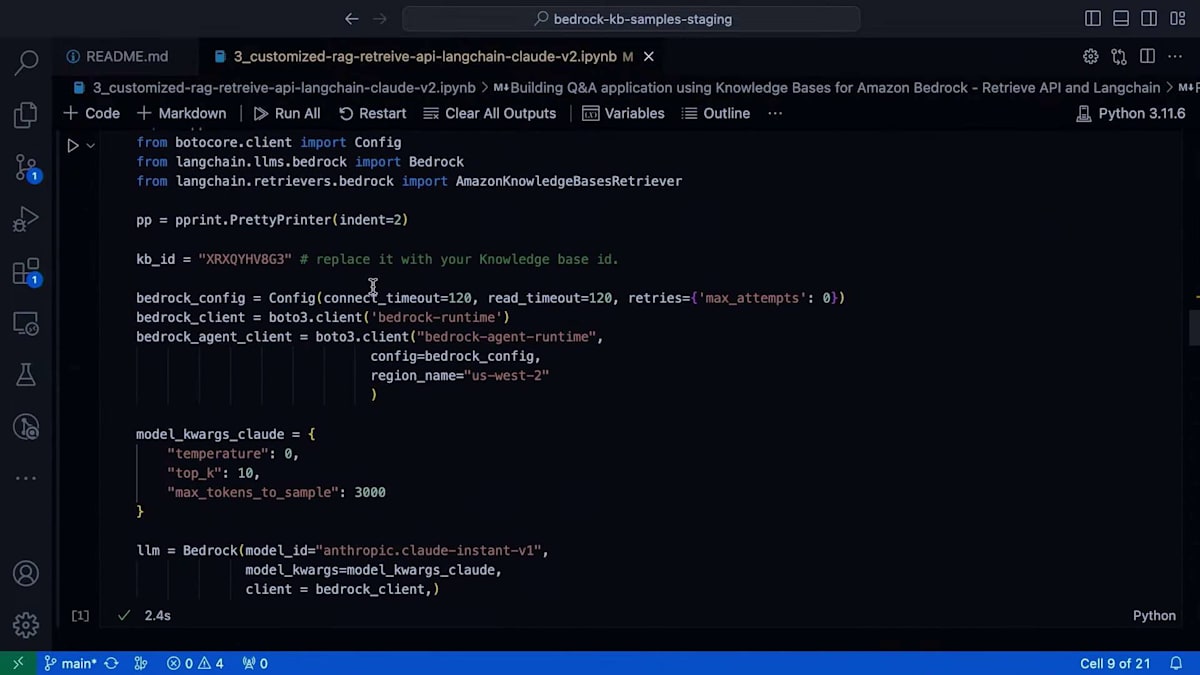The width and height of the screenshot is (1200, 675).
Task: Toggle the bottom panel layout
Action: [x=1121, y=18]
